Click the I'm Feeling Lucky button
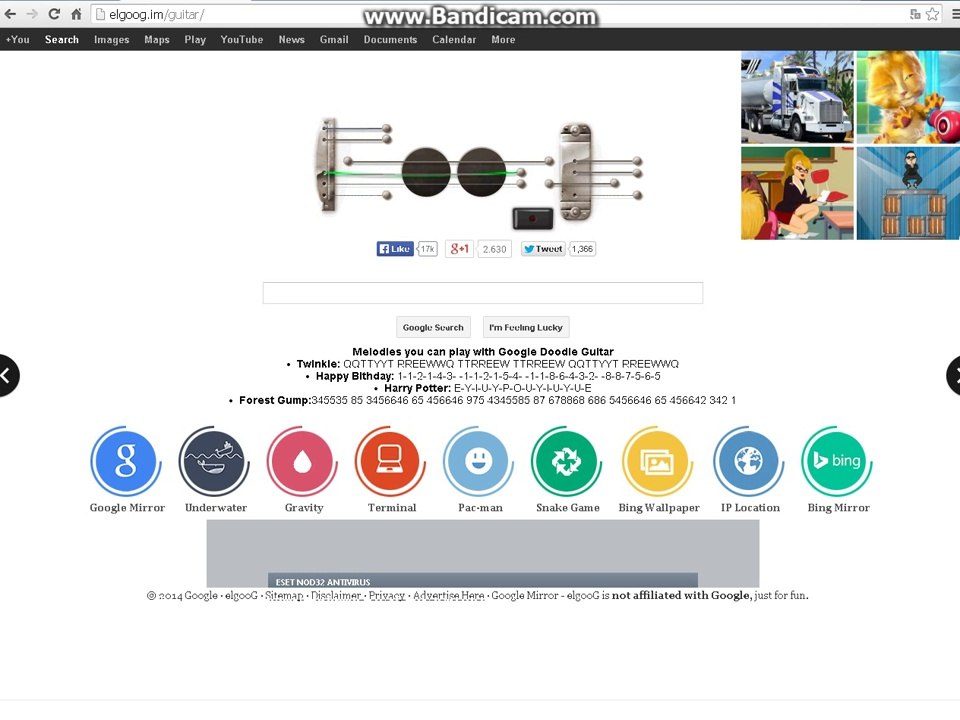 526,328
